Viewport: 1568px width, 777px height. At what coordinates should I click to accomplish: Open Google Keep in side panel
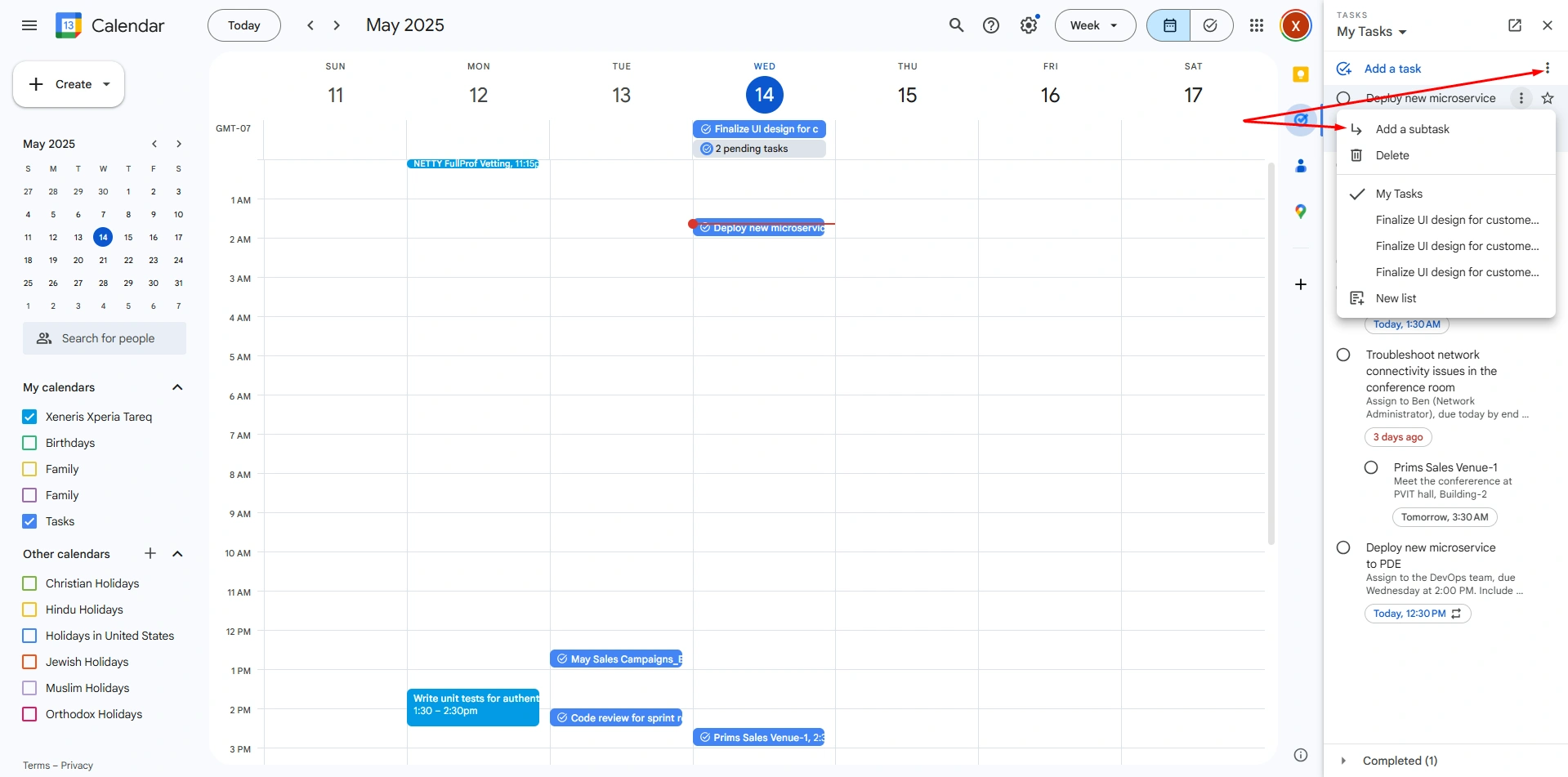(1301, 75)
